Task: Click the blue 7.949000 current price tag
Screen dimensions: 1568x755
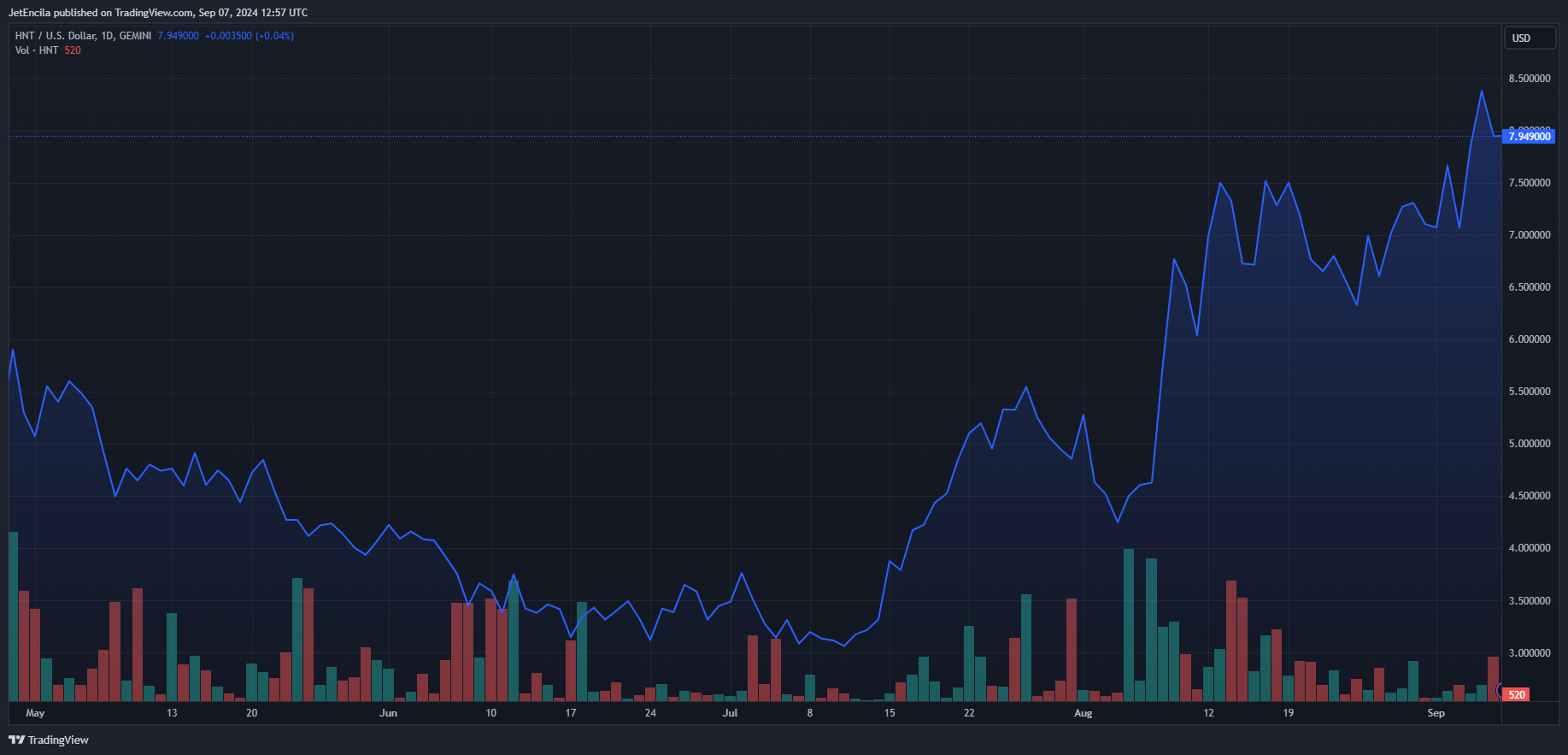Action: [1529, 137]
